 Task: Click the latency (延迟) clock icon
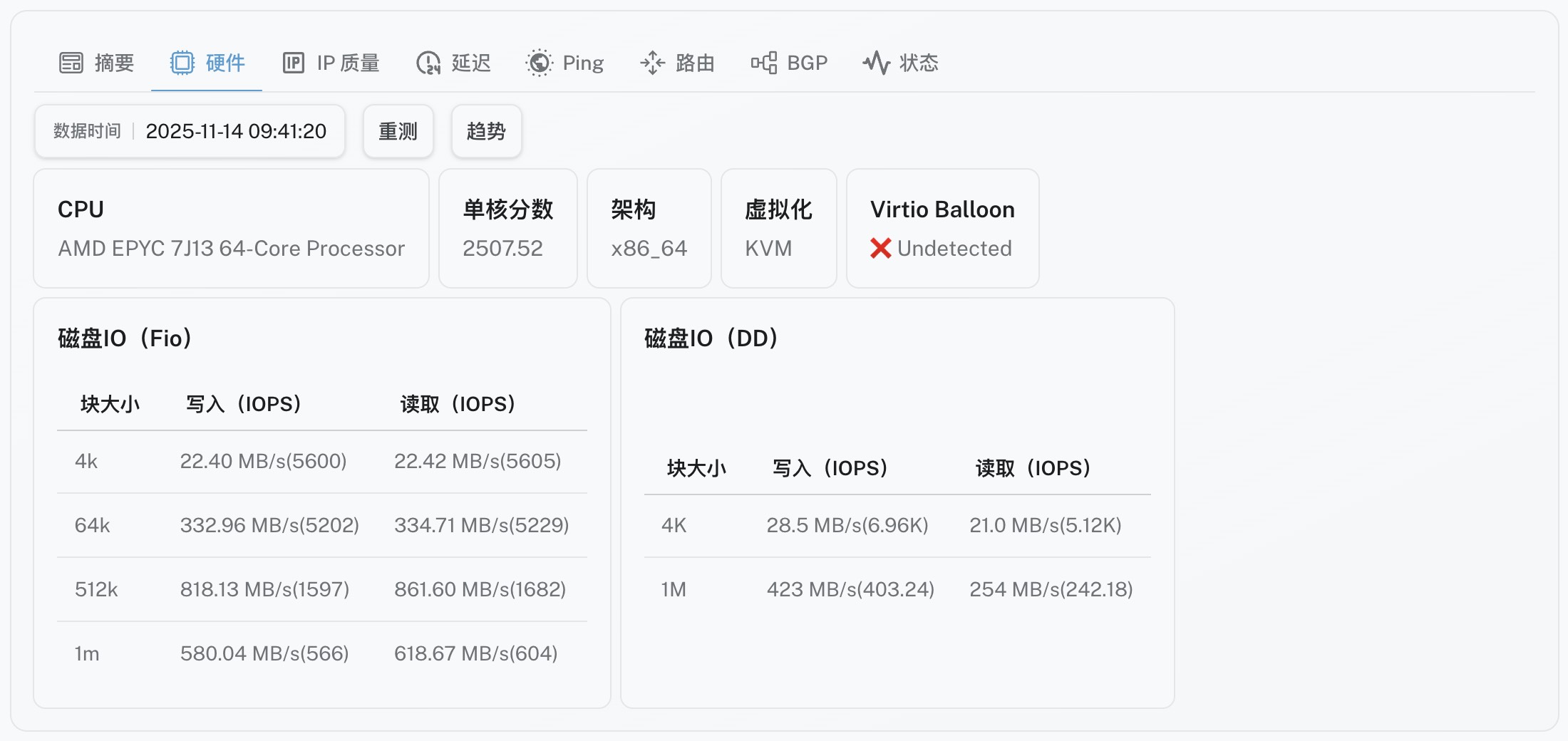[428, 63]
